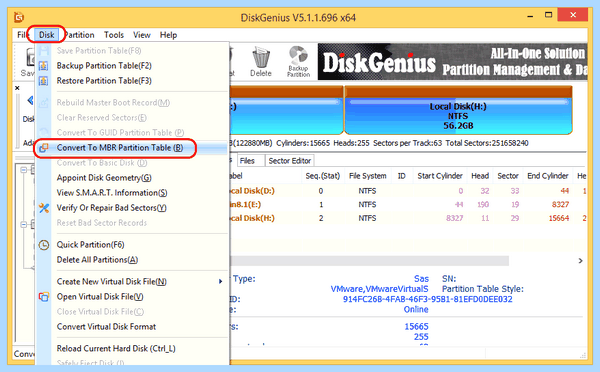Click the File System column header
600x372 pixels.
click(x=367, y=176)
